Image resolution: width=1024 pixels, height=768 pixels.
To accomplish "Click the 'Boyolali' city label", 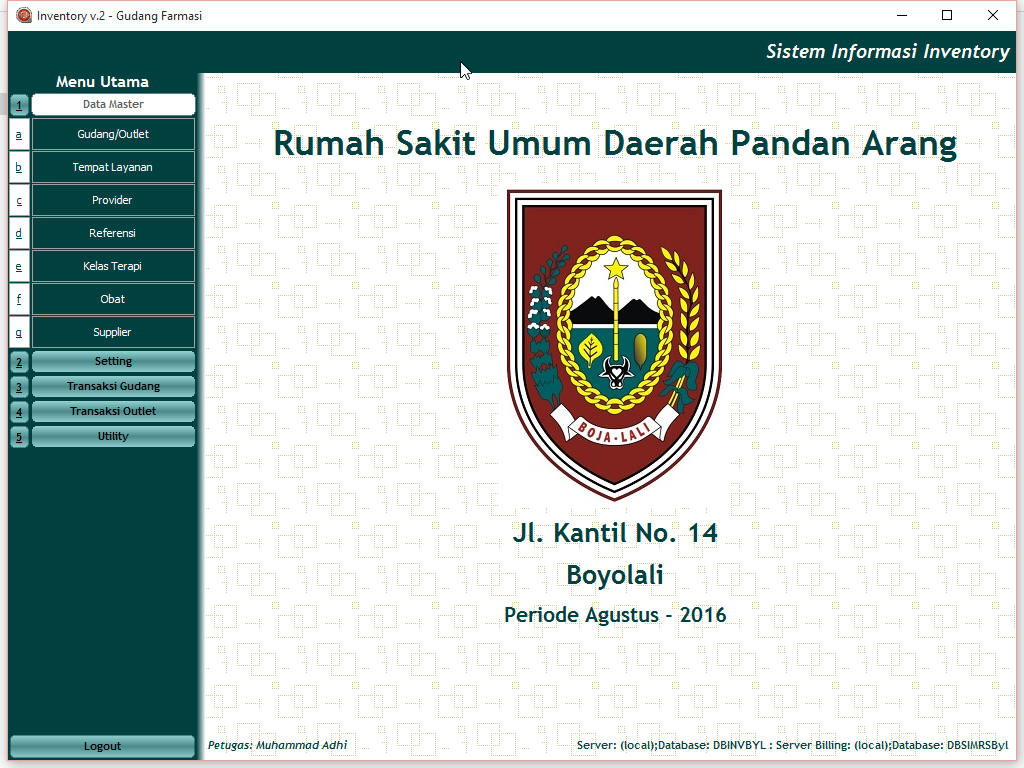I will click(615, 575).
